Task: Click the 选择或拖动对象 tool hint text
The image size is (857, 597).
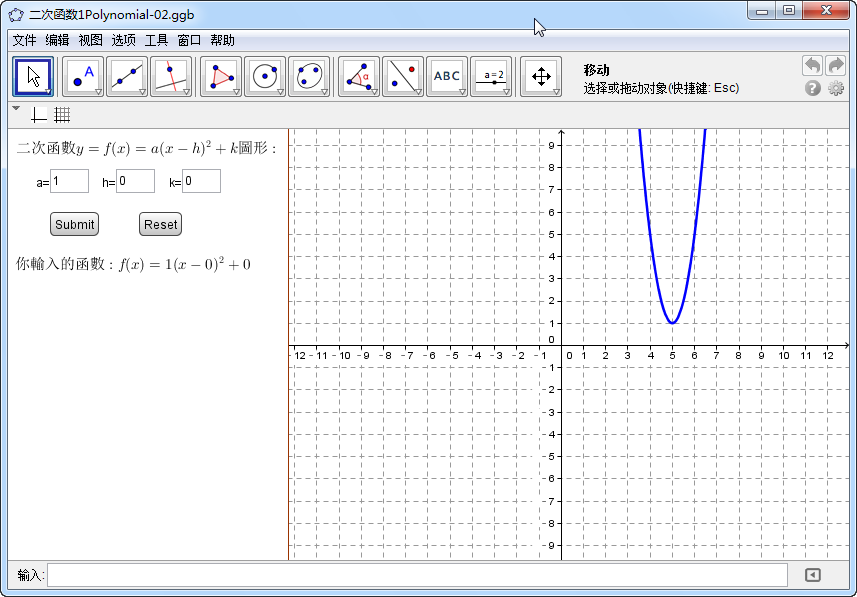Action: tap(661, 88)
